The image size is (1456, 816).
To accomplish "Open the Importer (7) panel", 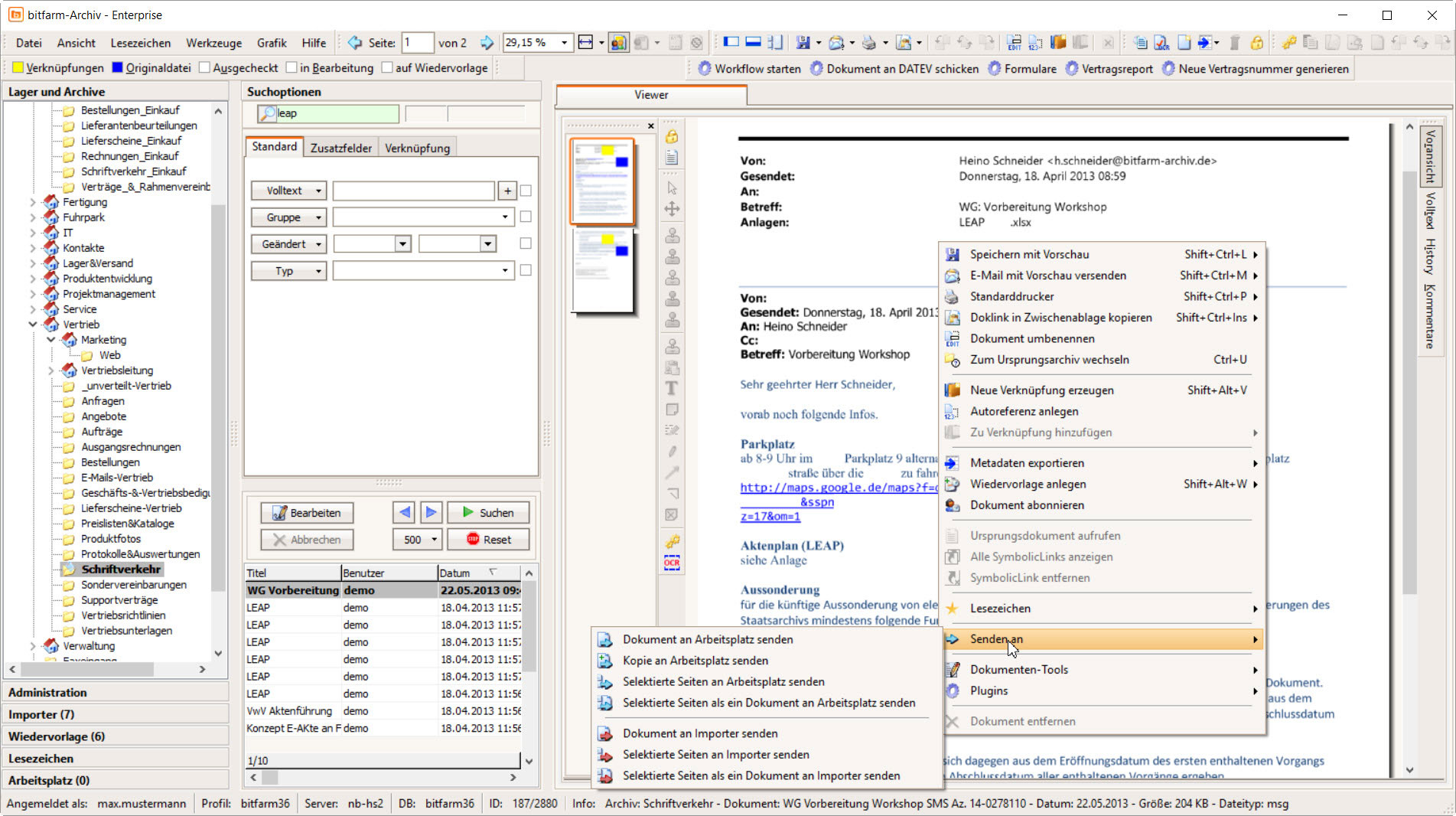I will click(116, 714).
